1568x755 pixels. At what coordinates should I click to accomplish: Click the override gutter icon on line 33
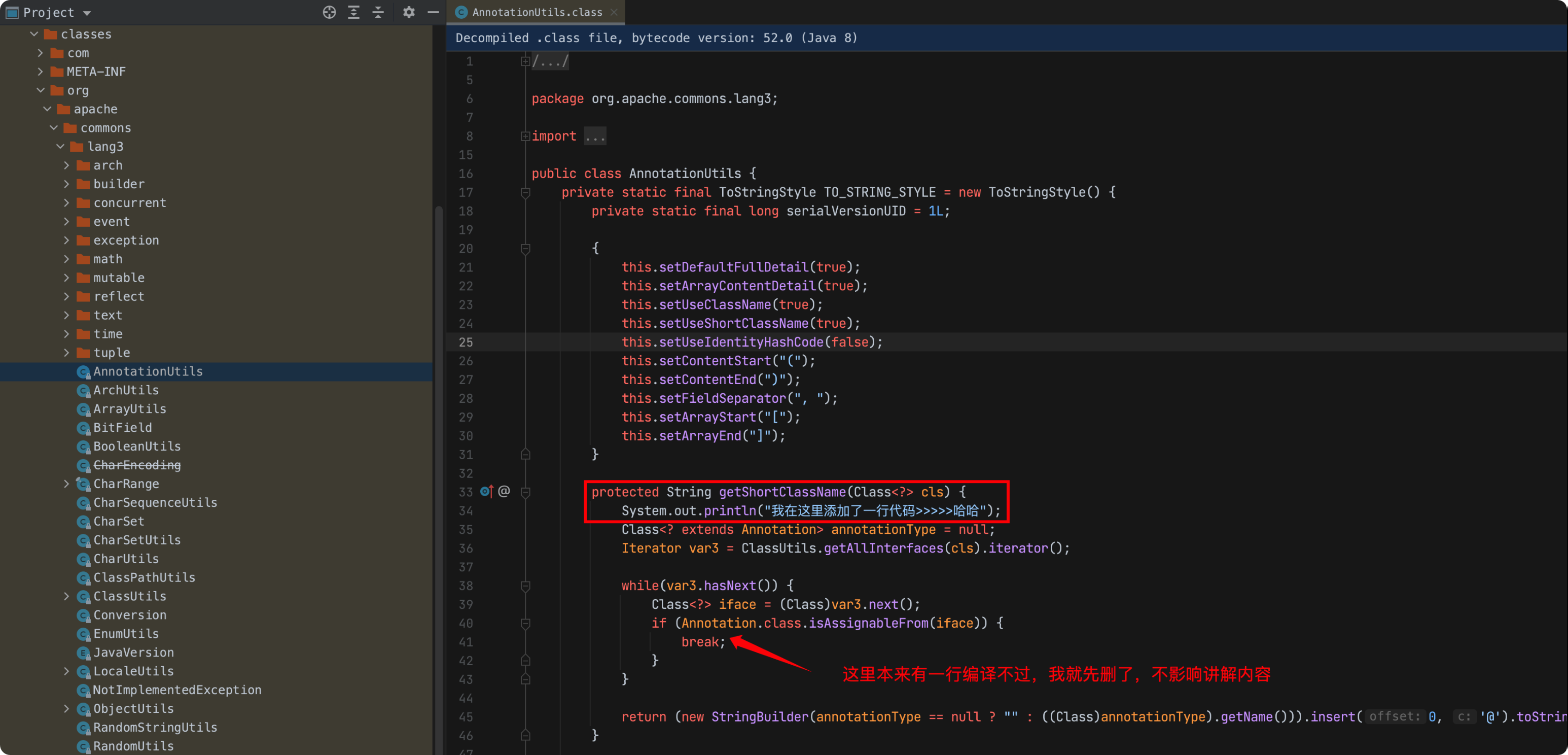pos(486,491)
